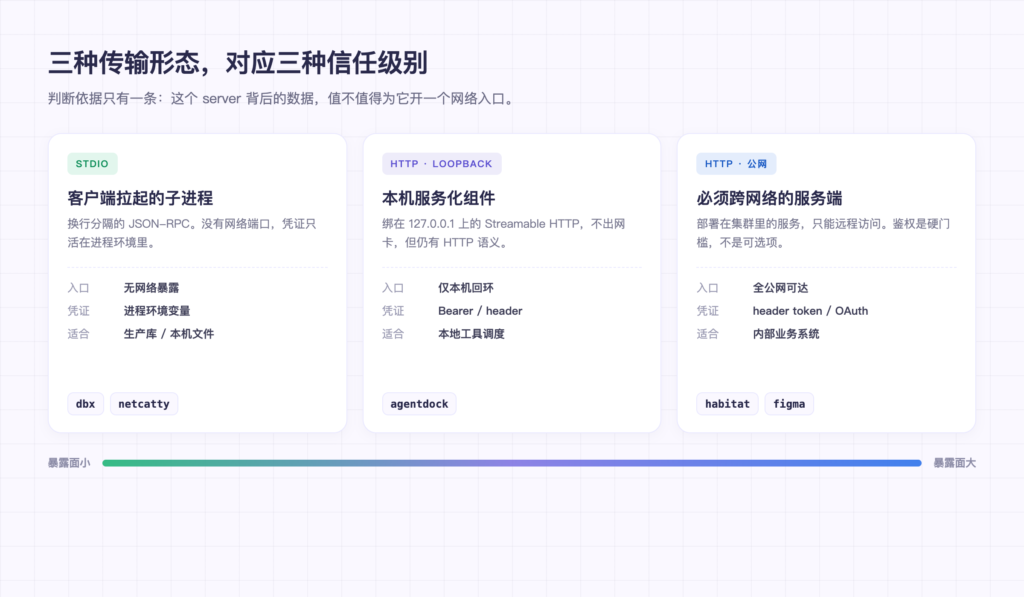The height and width of the screenshot is (597, 1024).
Task: Select the figma tag chip
Action: coord(789,404)
